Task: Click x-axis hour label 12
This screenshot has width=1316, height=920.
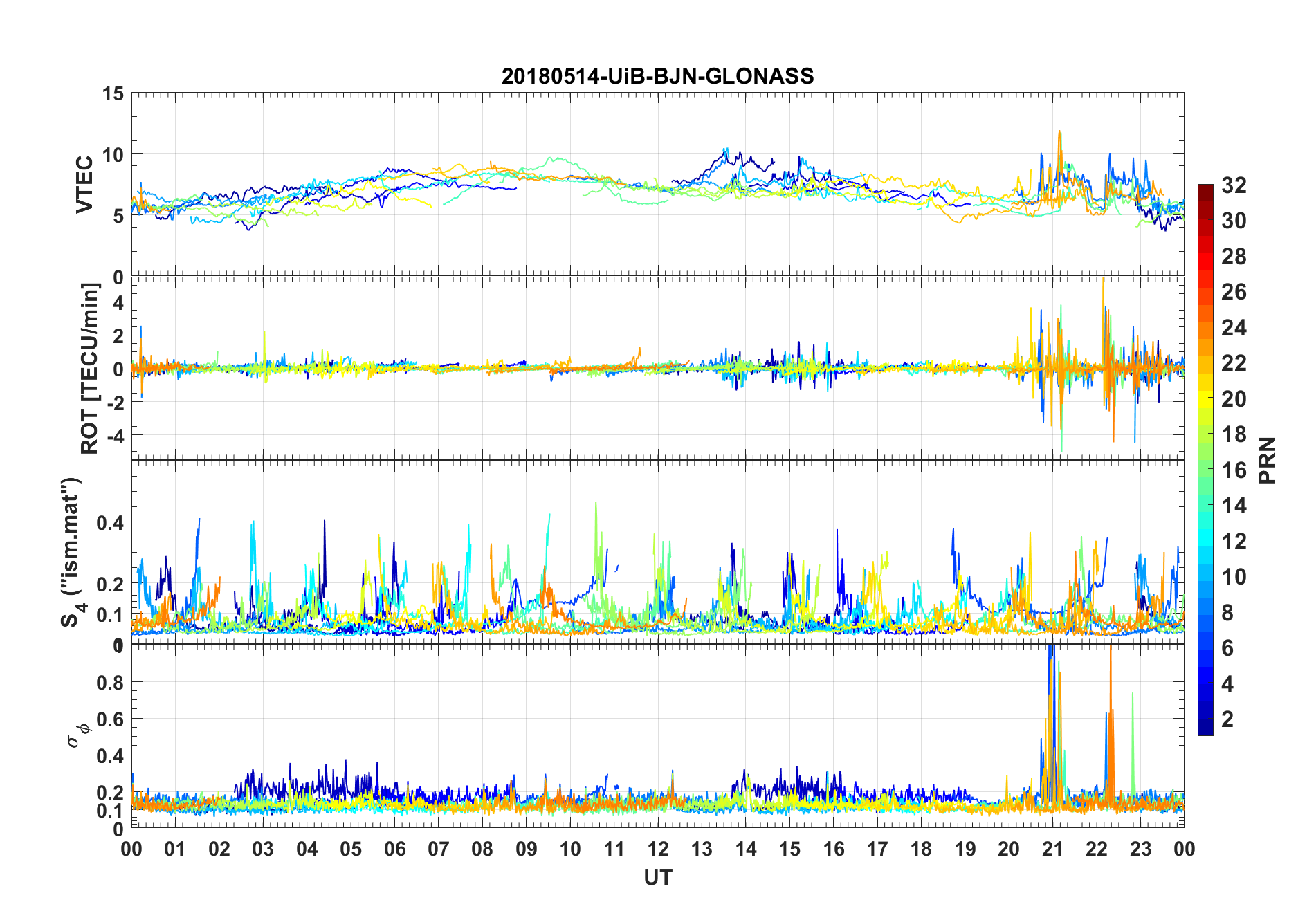Action: point(658,849)
